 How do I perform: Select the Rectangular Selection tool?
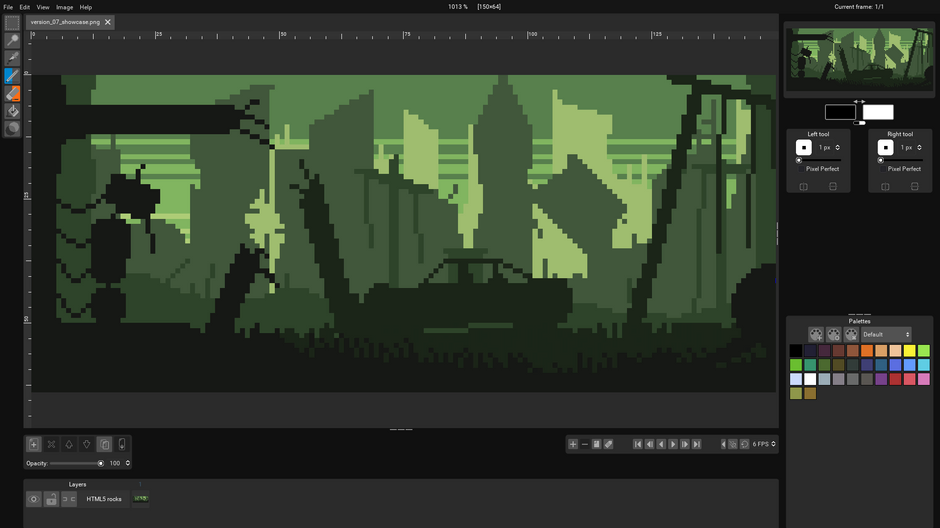(12, 23)
